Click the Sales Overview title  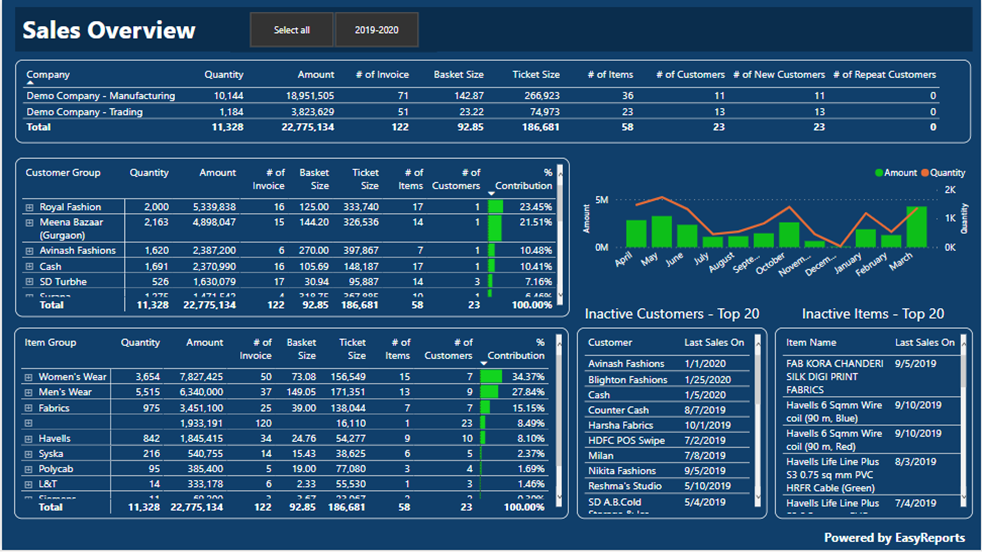(x=109, y=30)
